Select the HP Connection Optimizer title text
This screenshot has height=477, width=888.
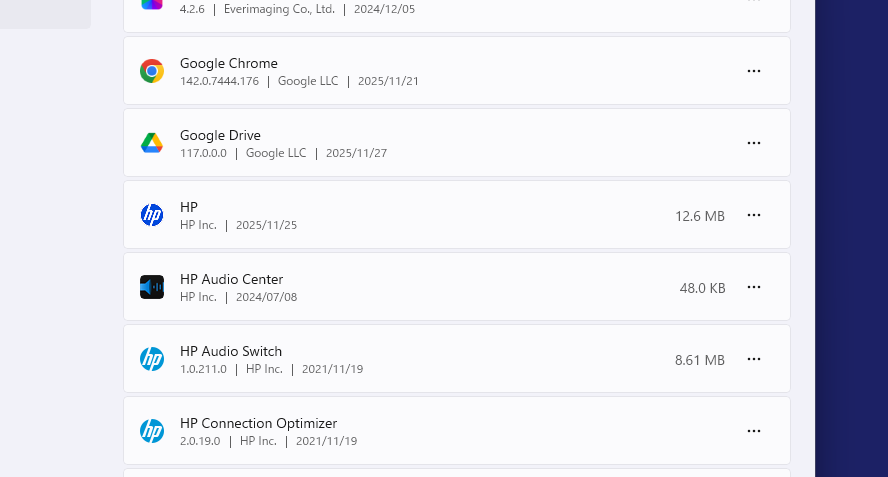point(258,423)
